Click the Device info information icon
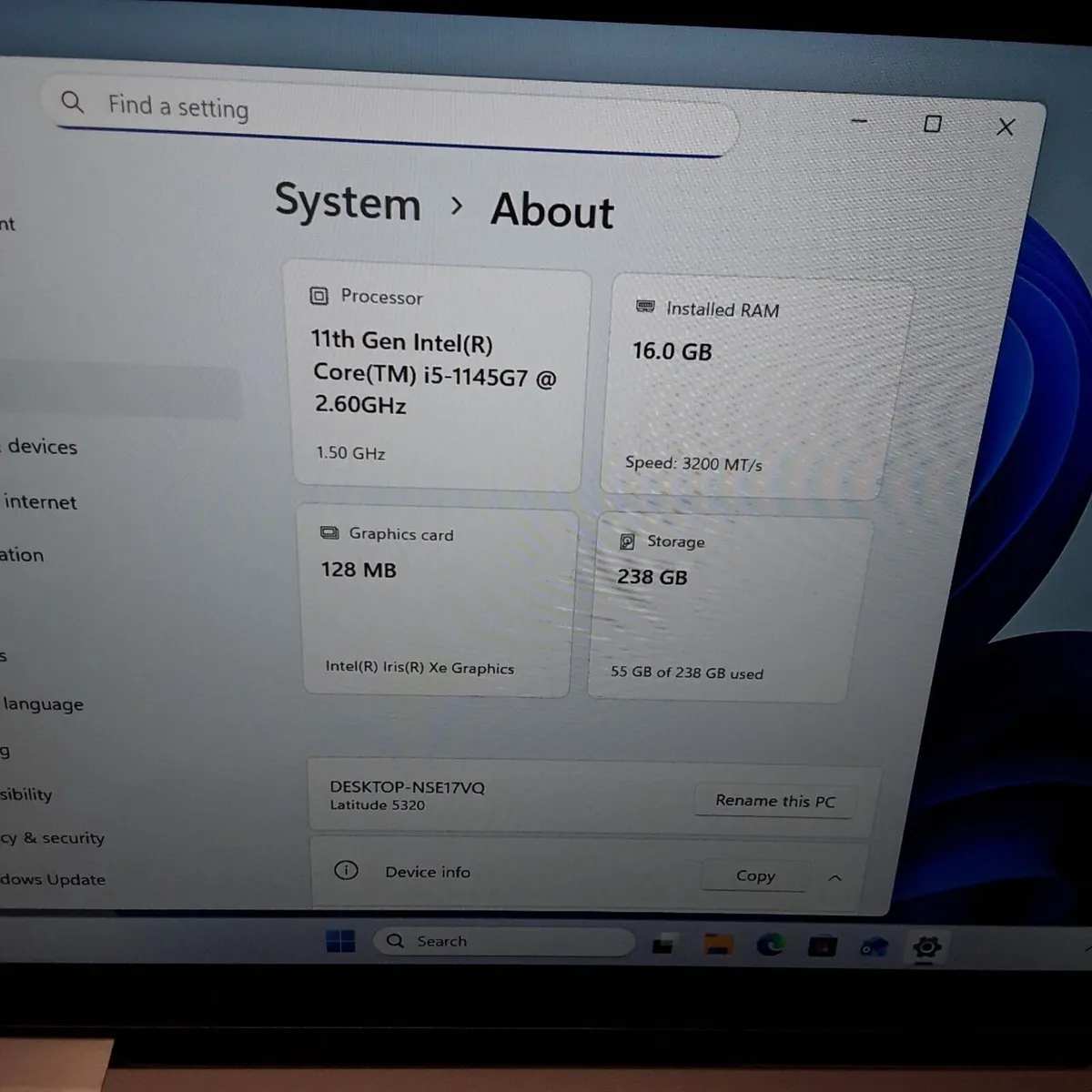The height and width of the screenshot is (1092, 1092). point(346,870)
